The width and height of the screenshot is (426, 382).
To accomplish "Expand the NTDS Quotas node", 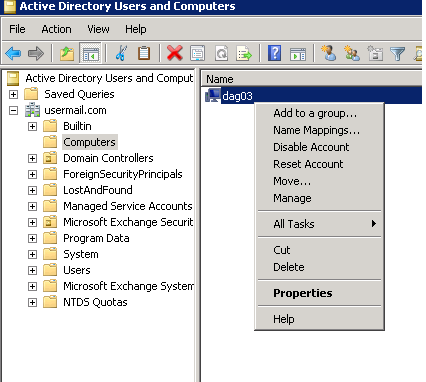I will pos(32,302).
